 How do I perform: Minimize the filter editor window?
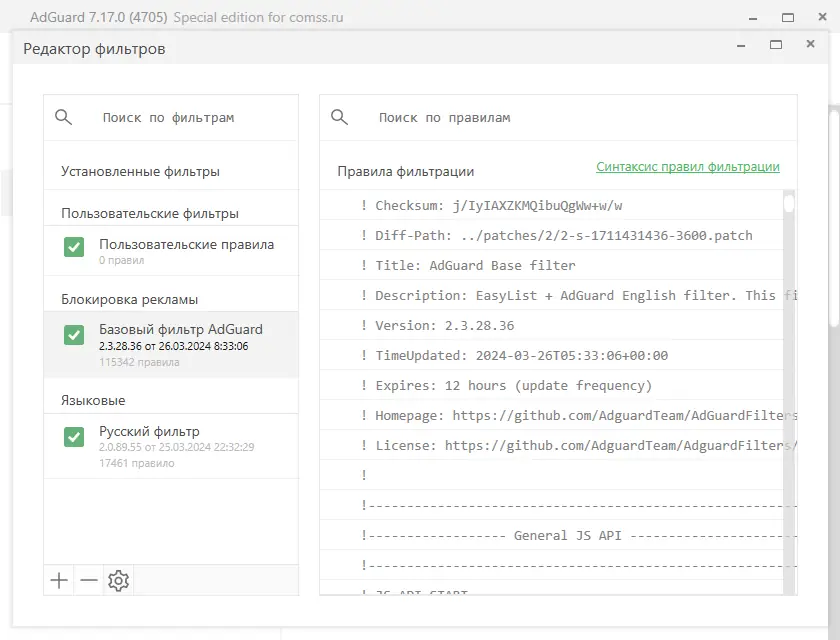[x=741, y=45]
